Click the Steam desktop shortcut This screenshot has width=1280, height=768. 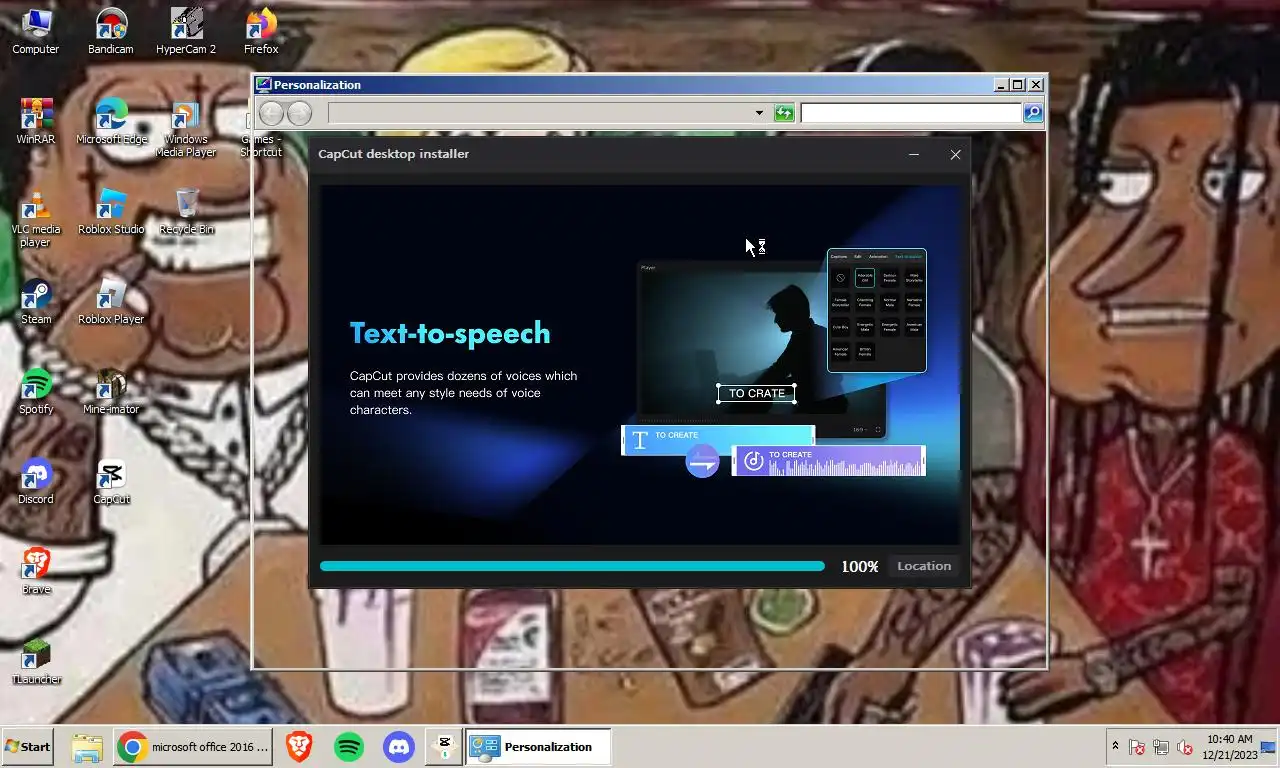tap(35, 301)
